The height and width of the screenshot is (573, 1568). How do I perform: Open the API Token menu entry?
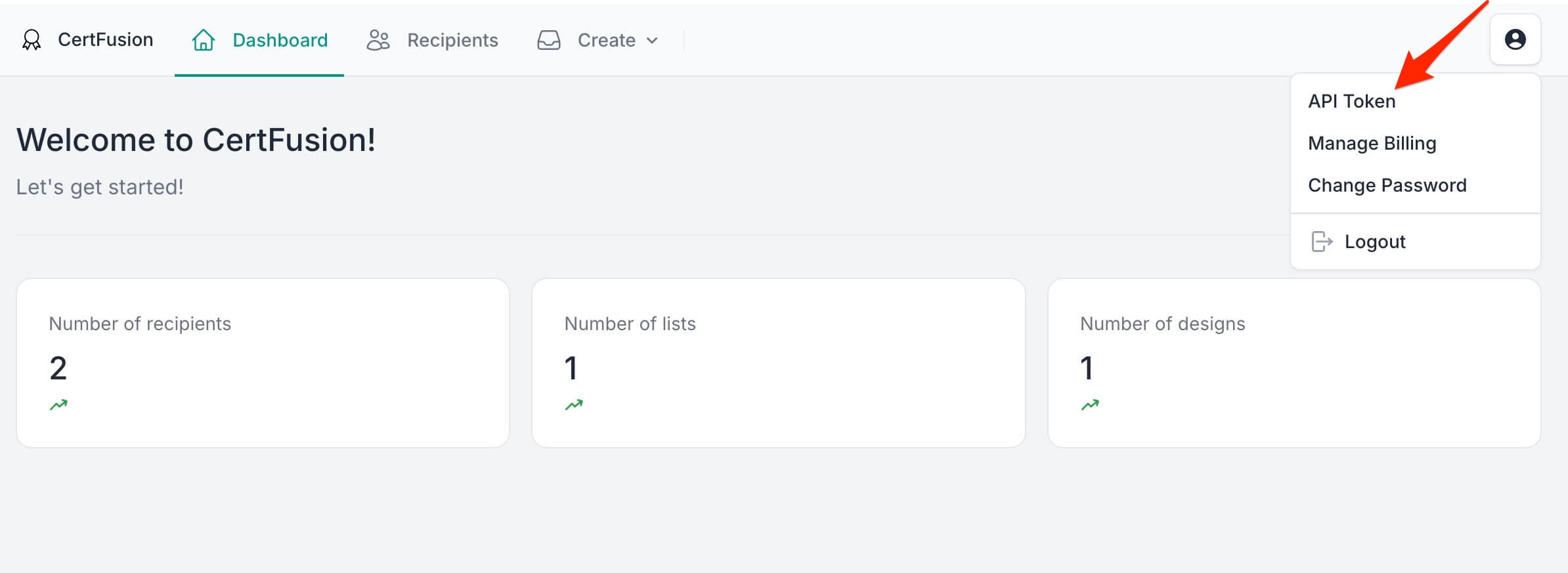[x=1352, y=100]
